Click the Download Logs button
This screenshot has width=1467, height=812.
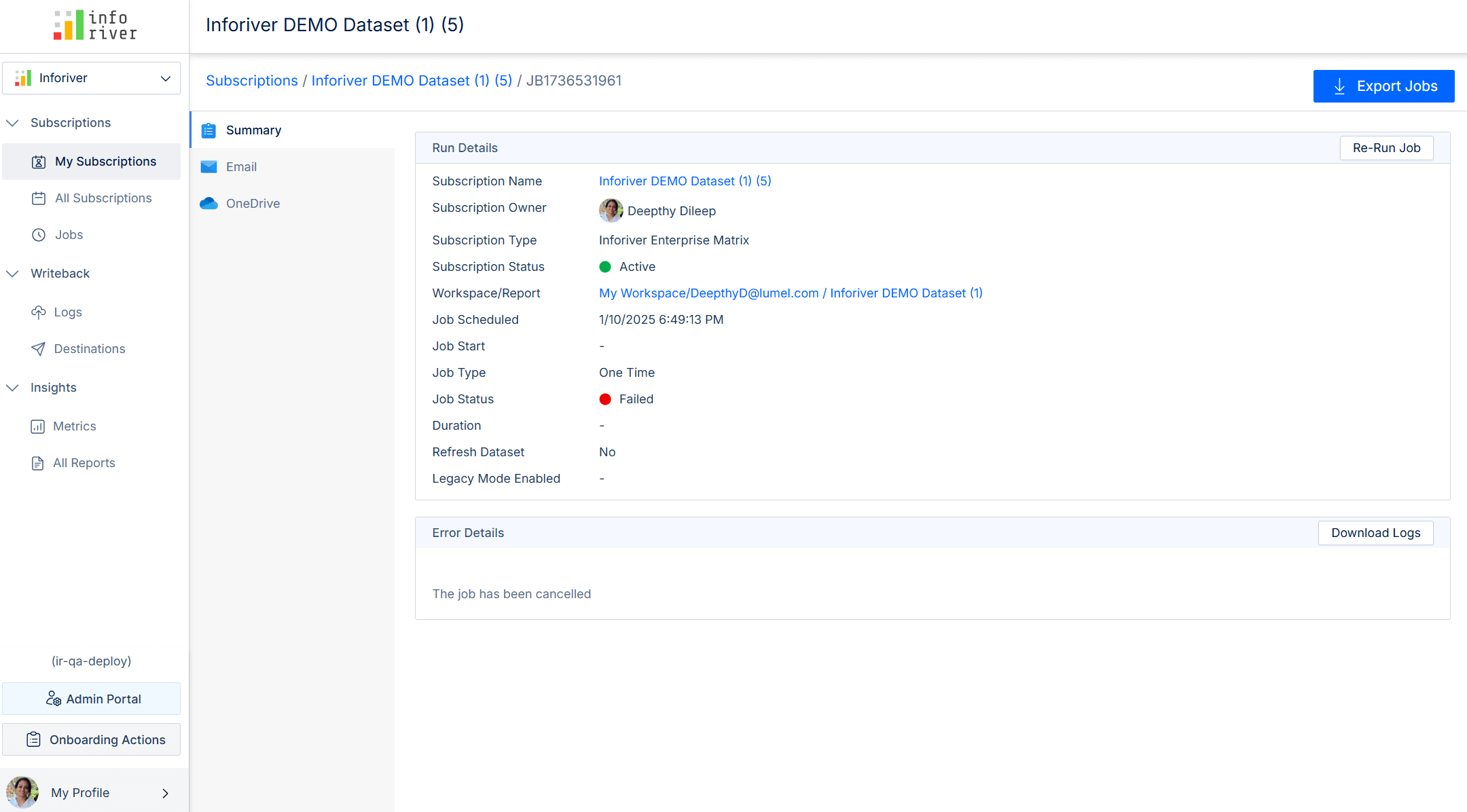coord(1375,533)
